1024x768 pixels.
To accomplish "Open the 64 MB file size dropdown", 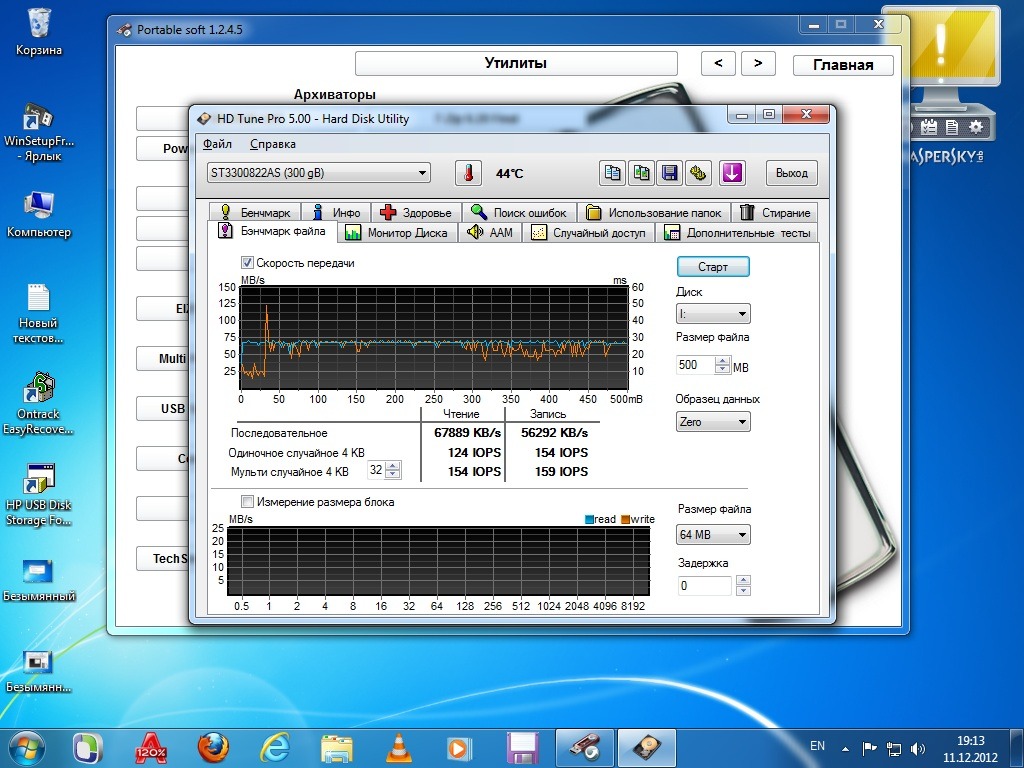I will point(712,534).
